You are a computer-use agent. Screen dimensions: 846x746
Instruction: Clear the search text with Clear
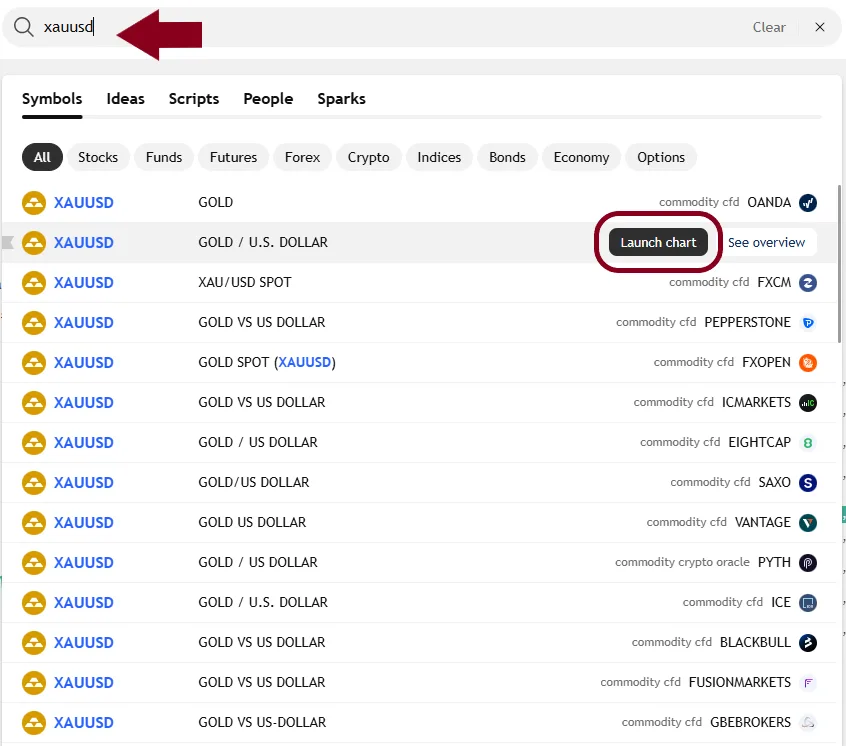click(769, 27)
